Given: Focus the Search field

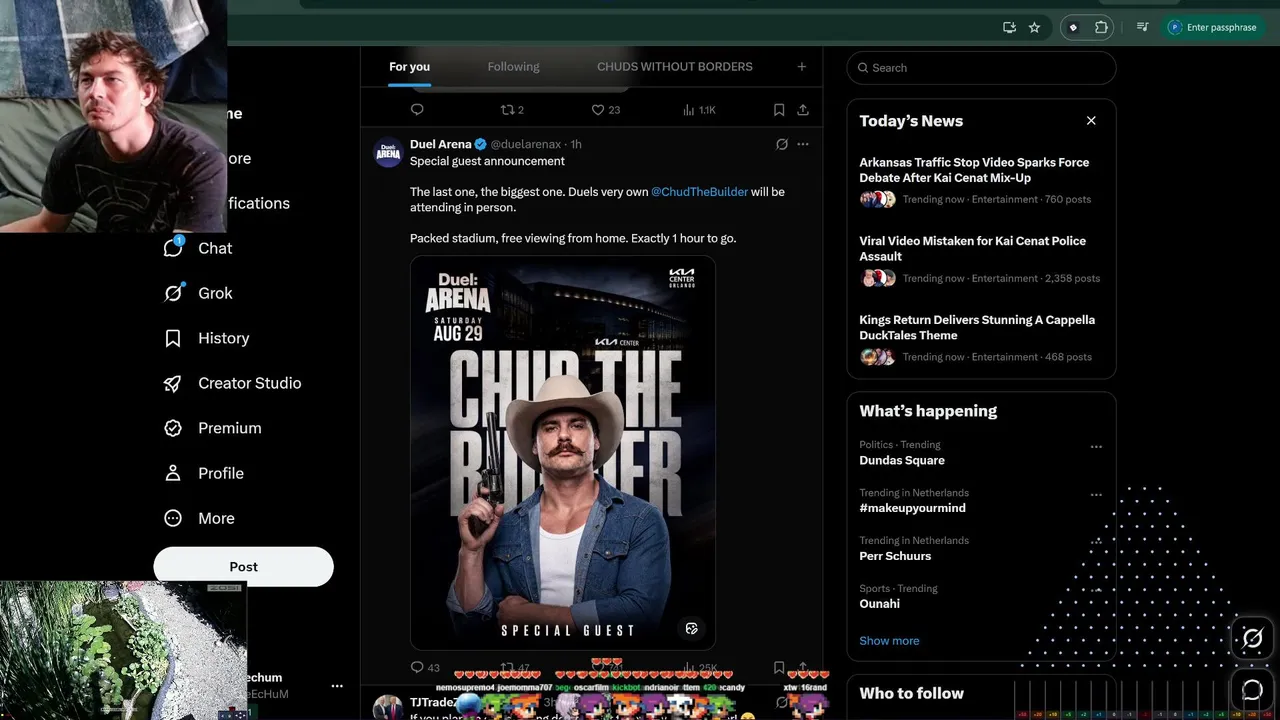Looking at the screenshot, I should (981, 68).
